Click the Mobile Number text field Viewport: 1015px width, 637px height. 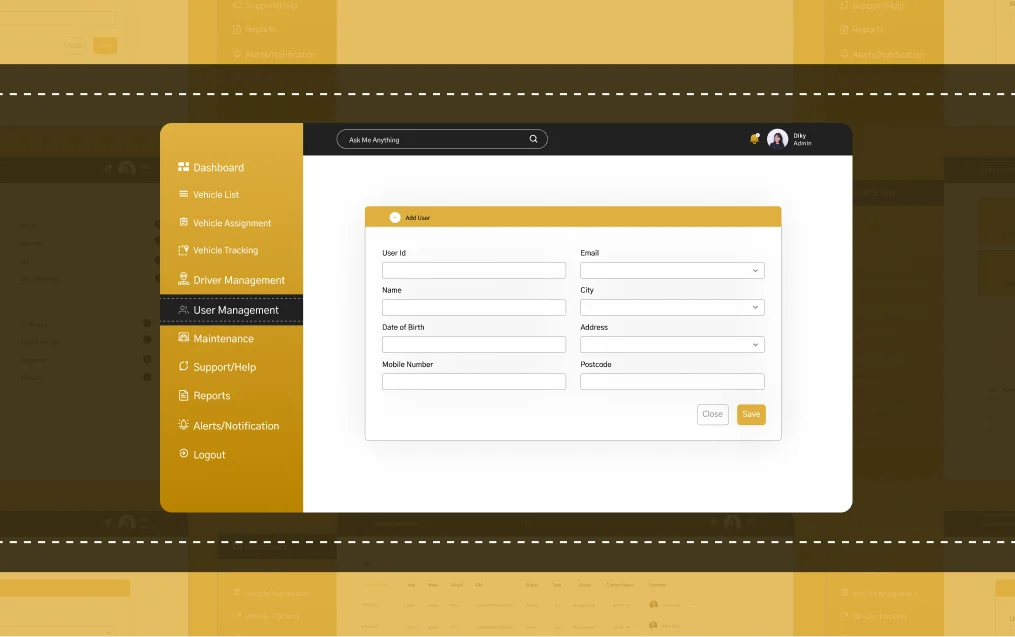click(x=473, y=382)
